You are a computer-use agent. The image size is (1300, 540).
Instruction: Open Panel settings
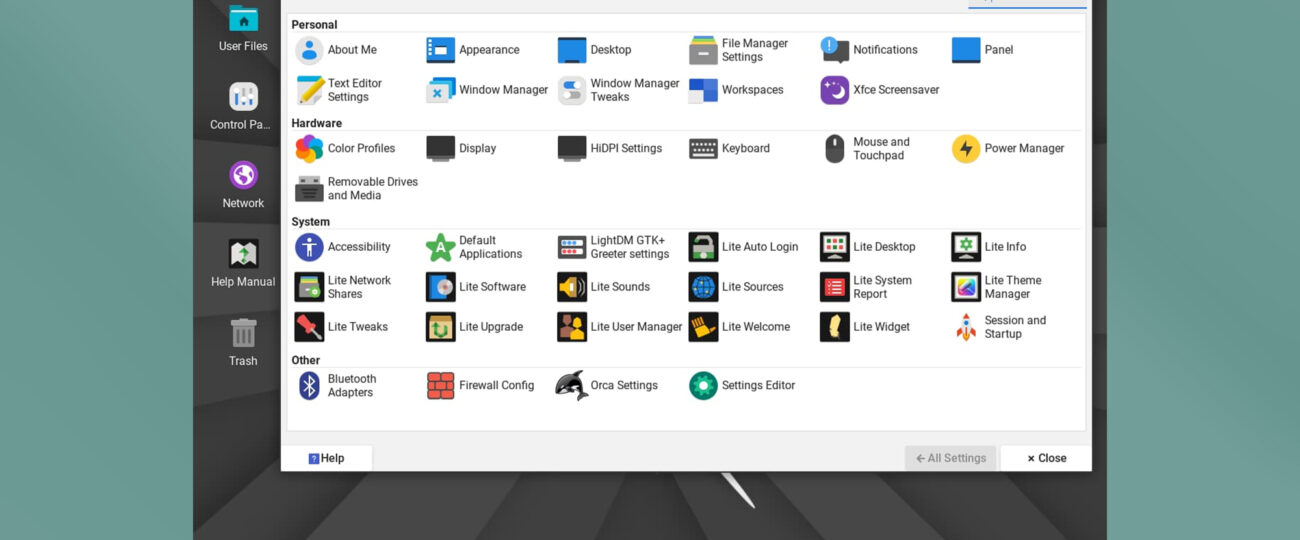(983, 50)
